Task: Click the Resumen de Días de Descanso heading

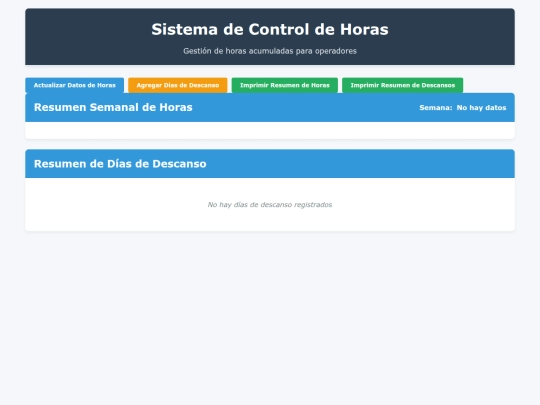Action: click(120, 164)
